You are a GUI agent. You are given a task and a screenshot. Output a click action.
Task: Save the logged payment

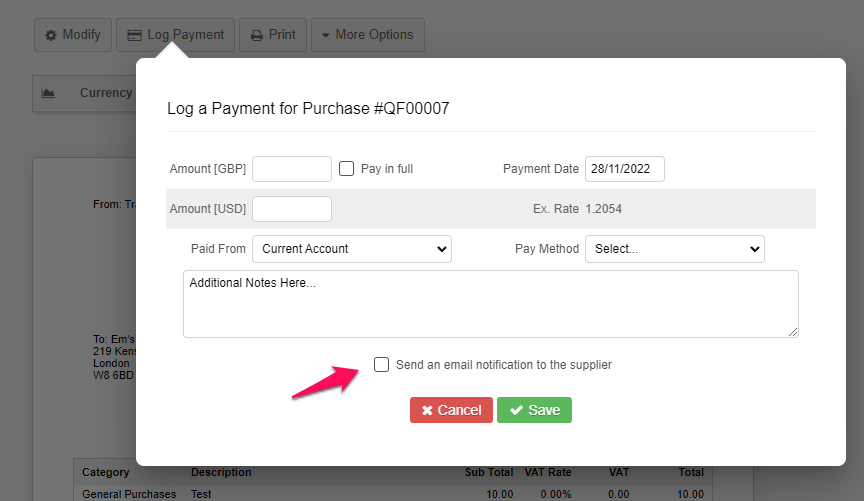tap(534, 410)
